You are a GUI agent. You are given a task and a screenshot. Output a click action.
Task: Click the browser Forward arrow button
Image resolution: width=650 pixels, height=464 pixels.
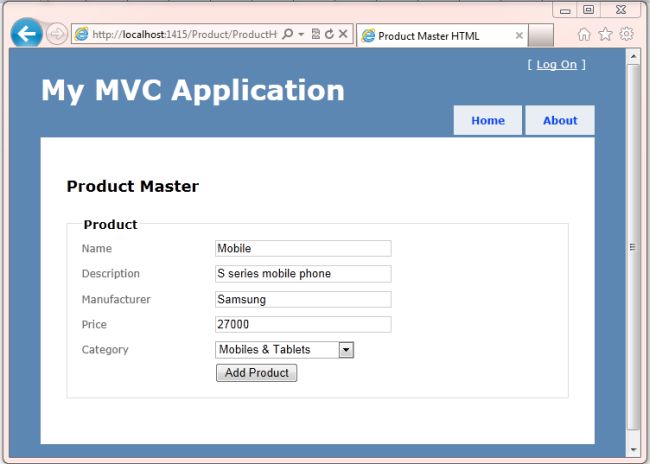click(57, 34)
